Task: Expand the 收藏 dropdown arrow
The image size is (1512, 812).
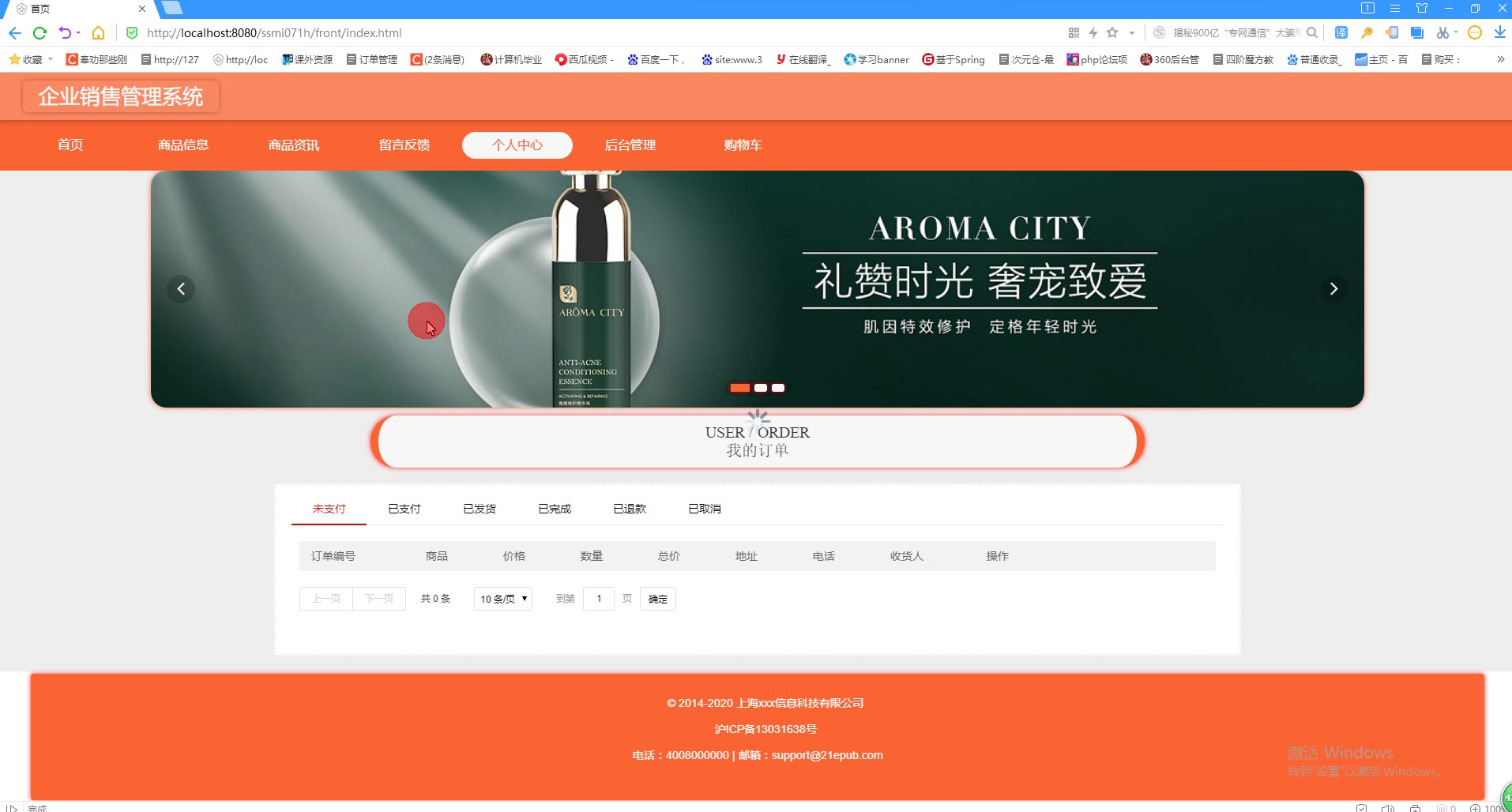Action: [x=51, y=59]
